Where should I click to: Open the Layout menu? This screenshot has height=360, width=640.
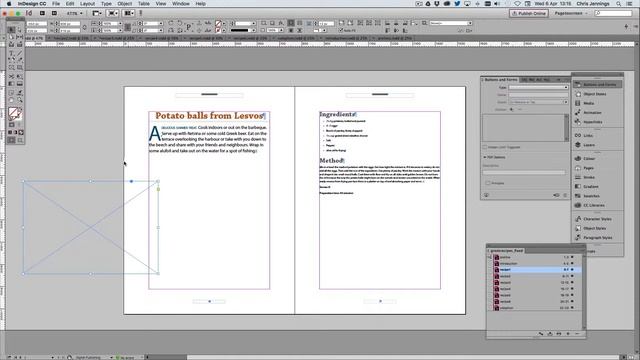87,4
